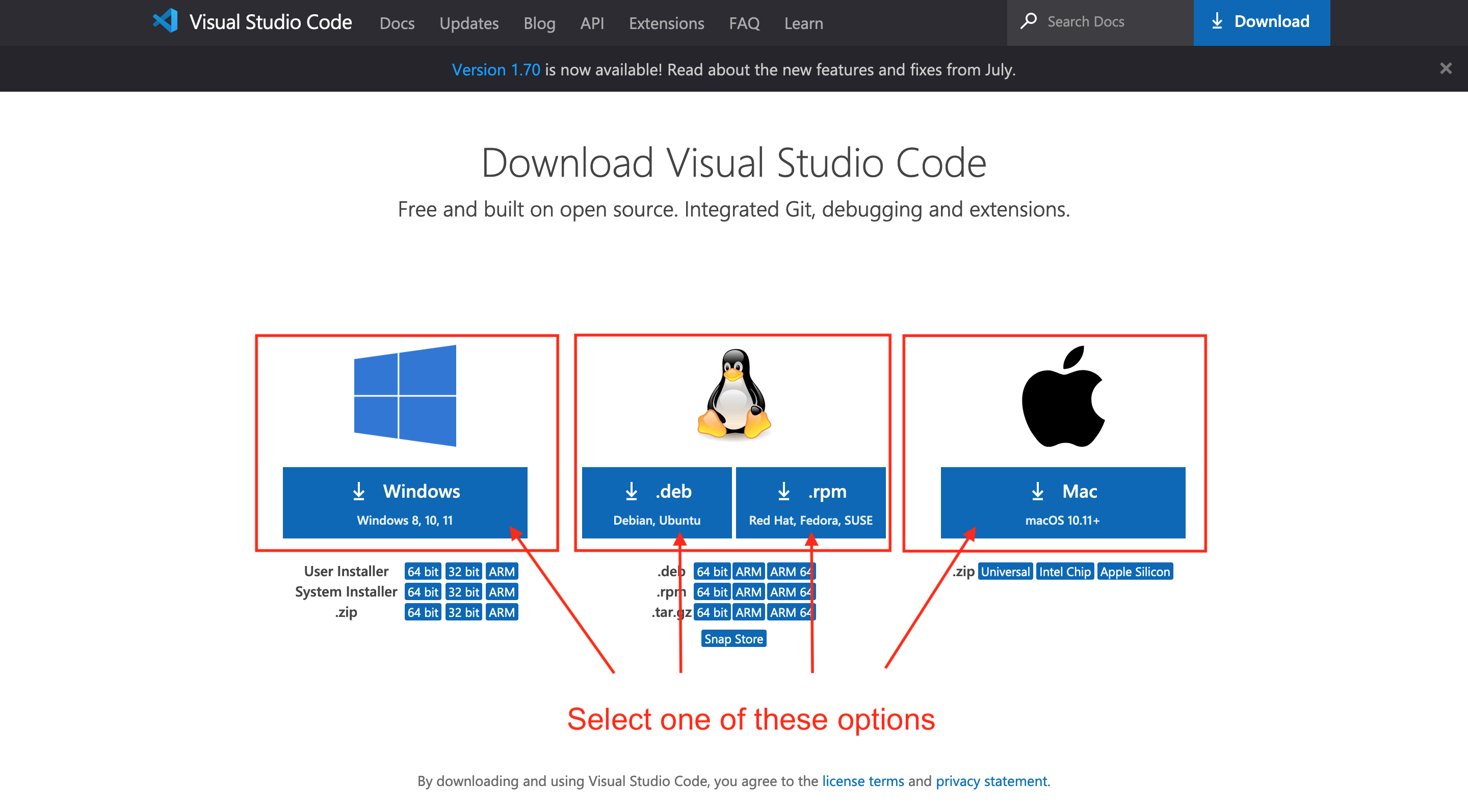Select the .deb row ARM link
The width and height of the screenshot is (1468, 812).
pos(748,571)
